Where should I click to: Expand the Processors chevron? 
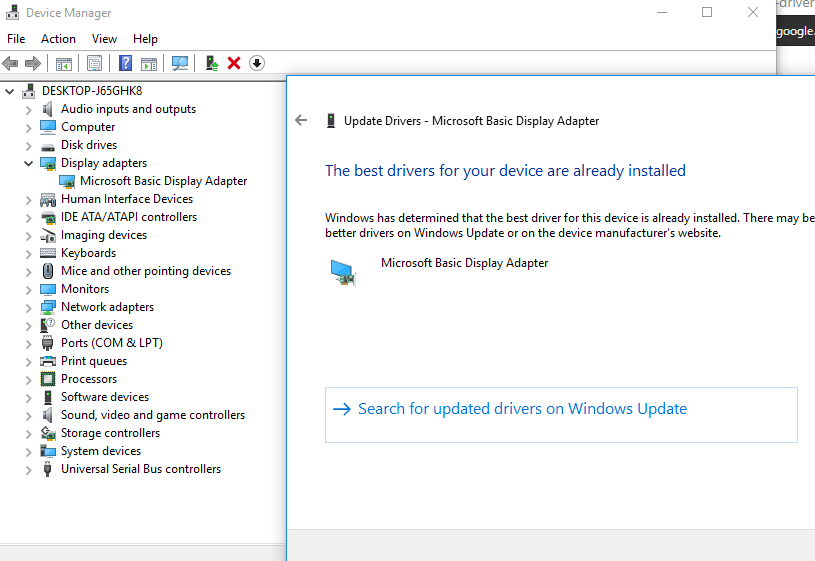click(29, 380)
